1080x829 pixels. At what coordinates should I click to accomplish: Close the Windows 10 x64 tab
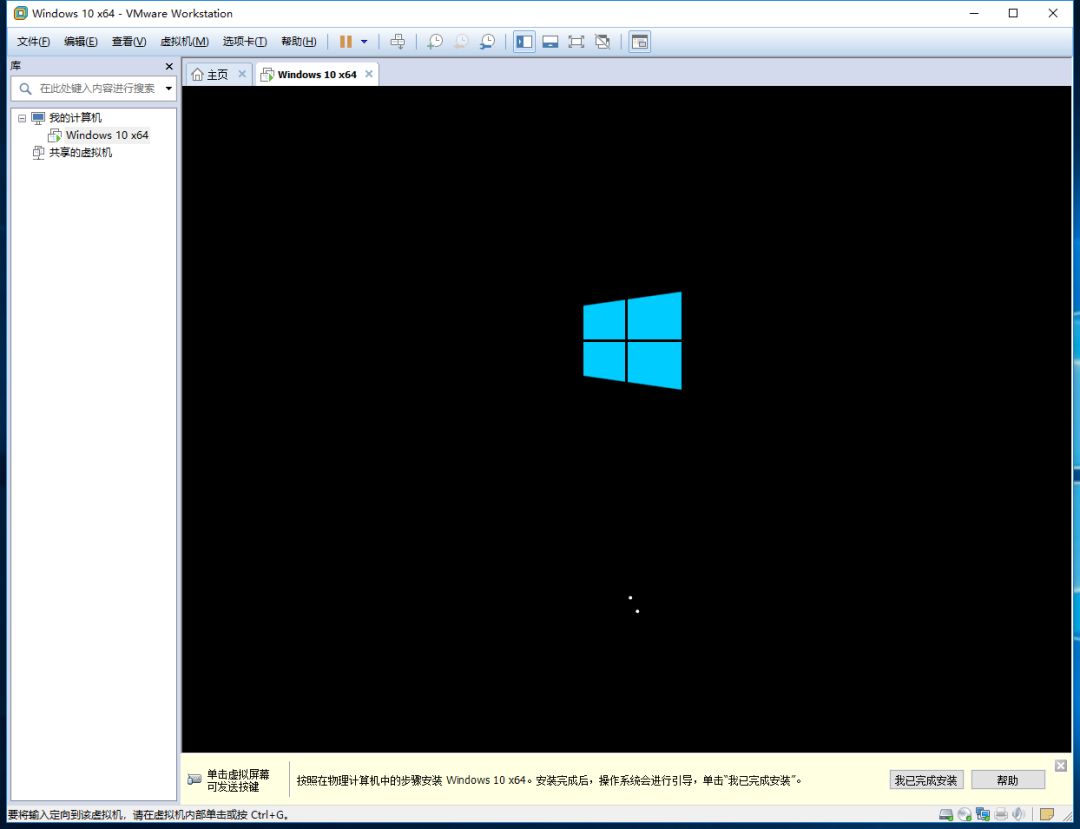click(368, 74)
